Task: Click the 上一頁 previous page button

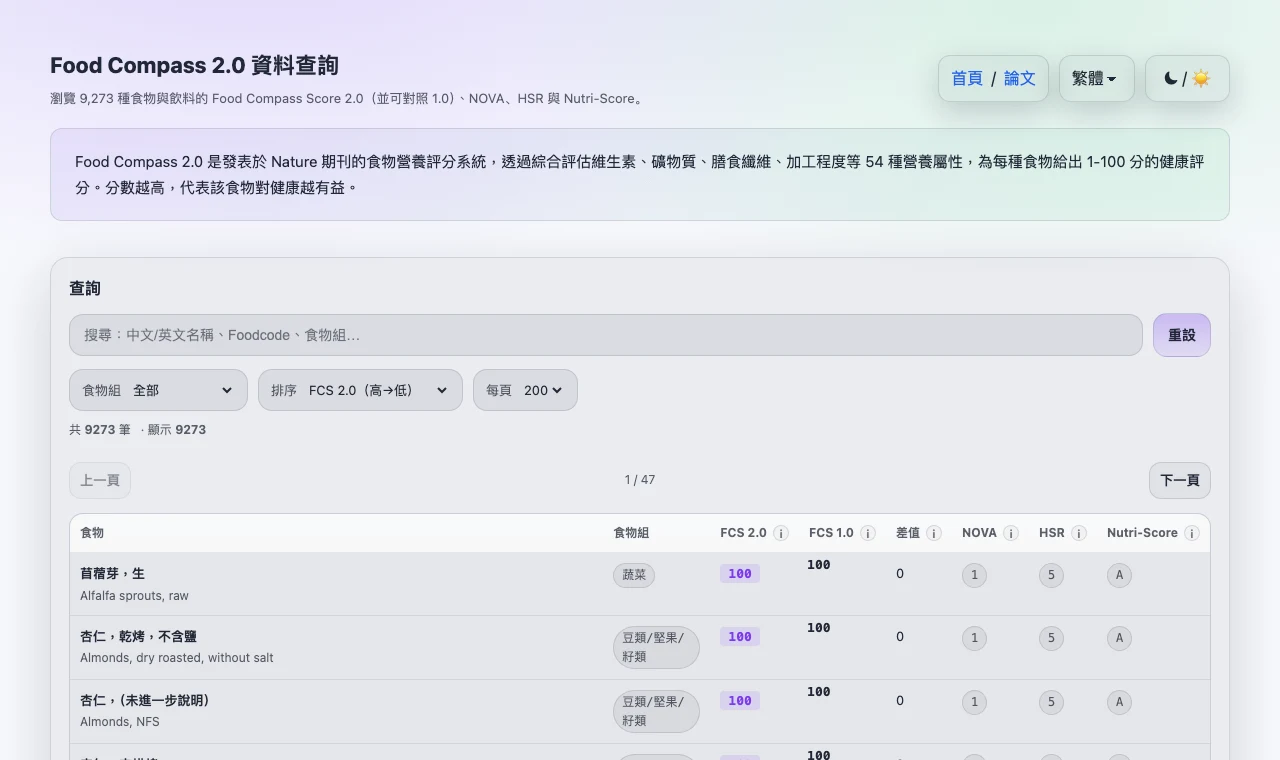Action: coord(100,480)
